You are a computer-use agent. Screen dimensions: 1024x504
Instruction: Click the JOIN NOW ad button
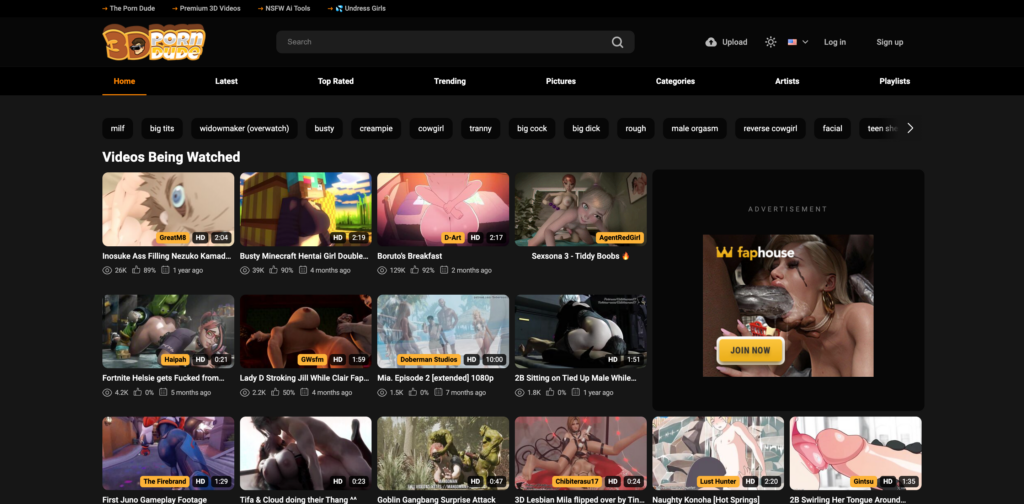750,351
